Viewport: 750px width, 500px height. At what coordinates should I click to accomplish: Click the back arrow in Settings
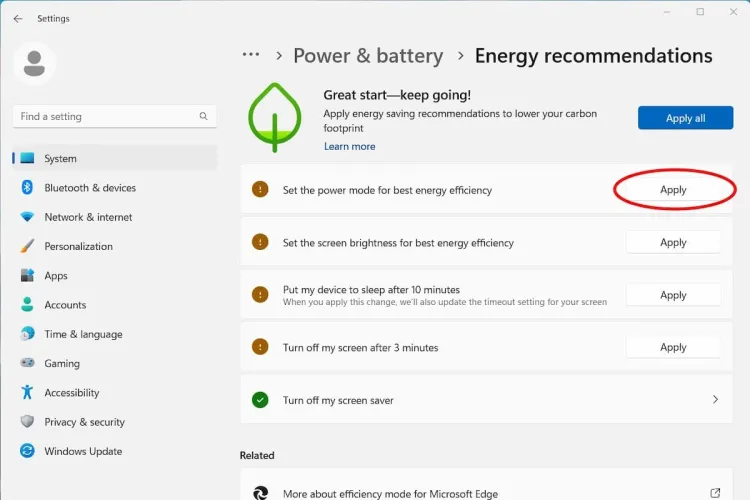(x=18, y=19)
